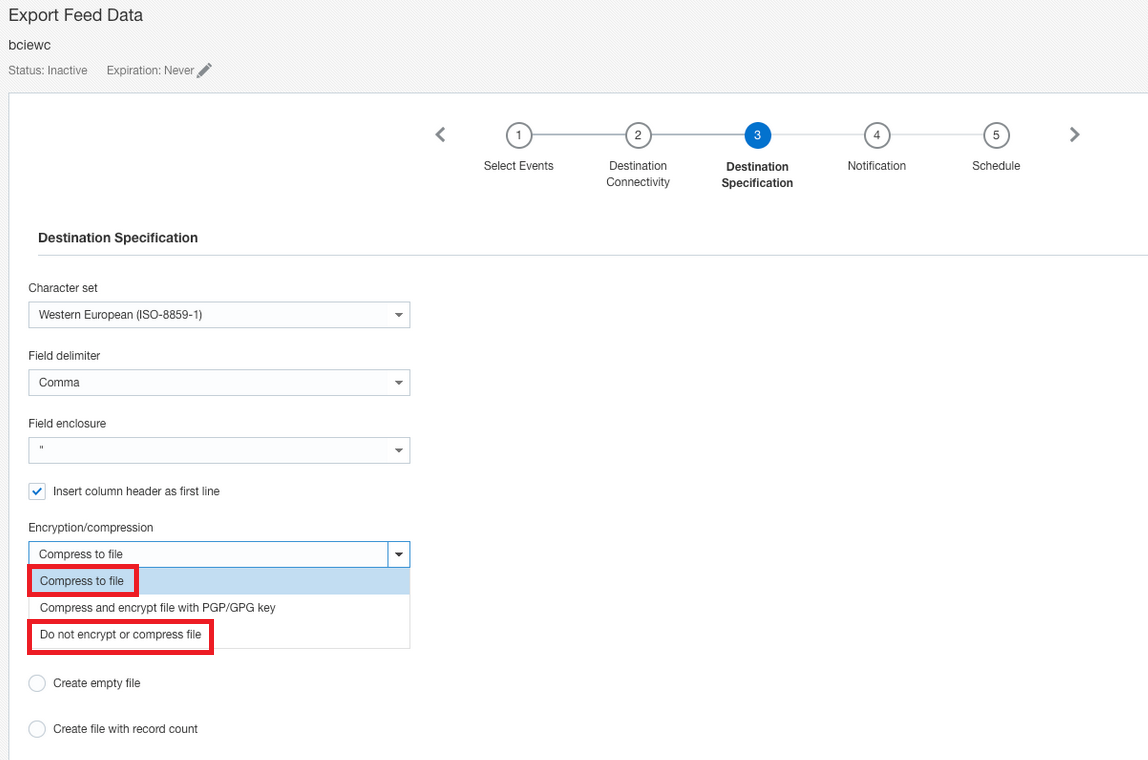The width and height of the screenshot is (1148, 760).
Task: Open step 4 circle, Notification
Action: [x=876, y=135]
